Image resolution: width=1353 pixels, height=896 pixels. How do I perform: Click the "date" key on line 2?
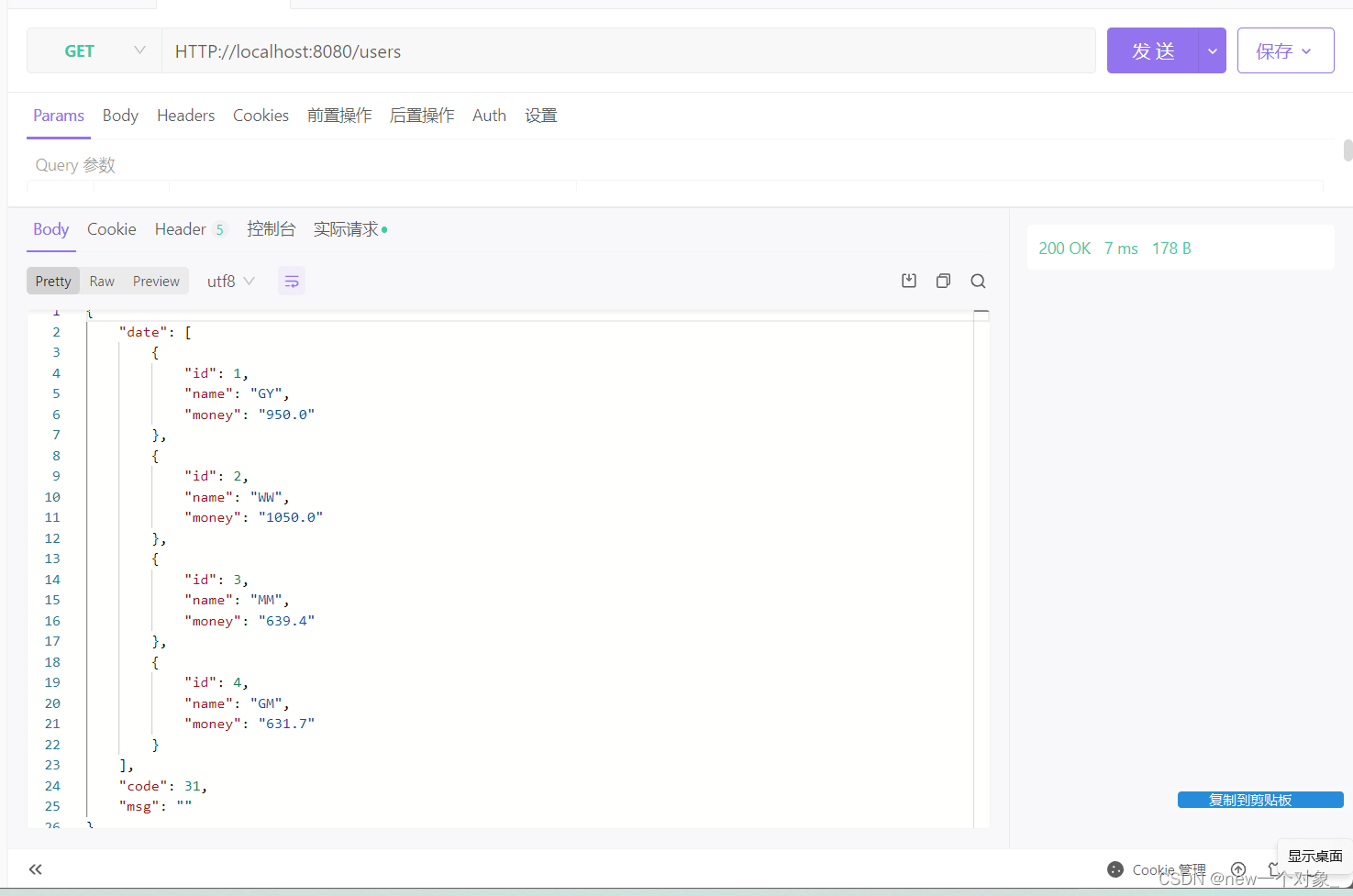point(142,332)
